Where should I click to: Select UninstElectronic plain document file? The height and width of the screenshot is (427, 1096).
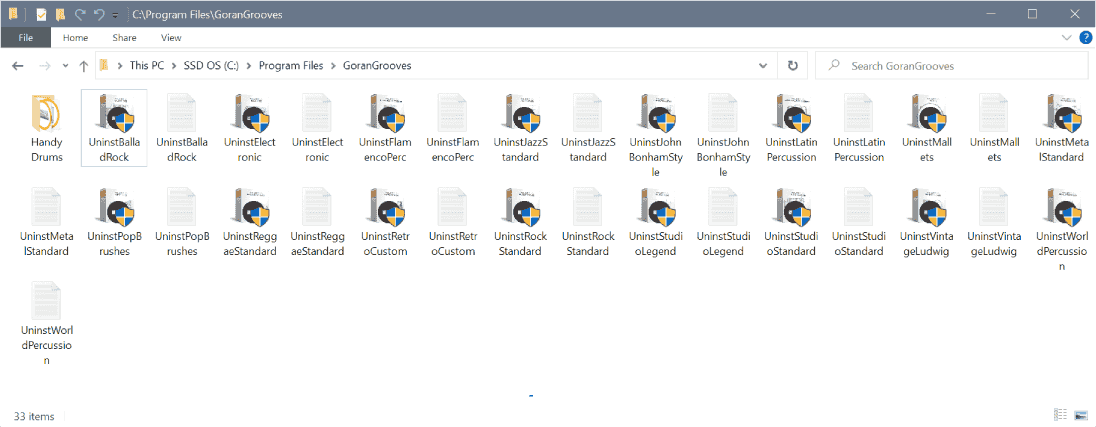(x=317, y=128)
